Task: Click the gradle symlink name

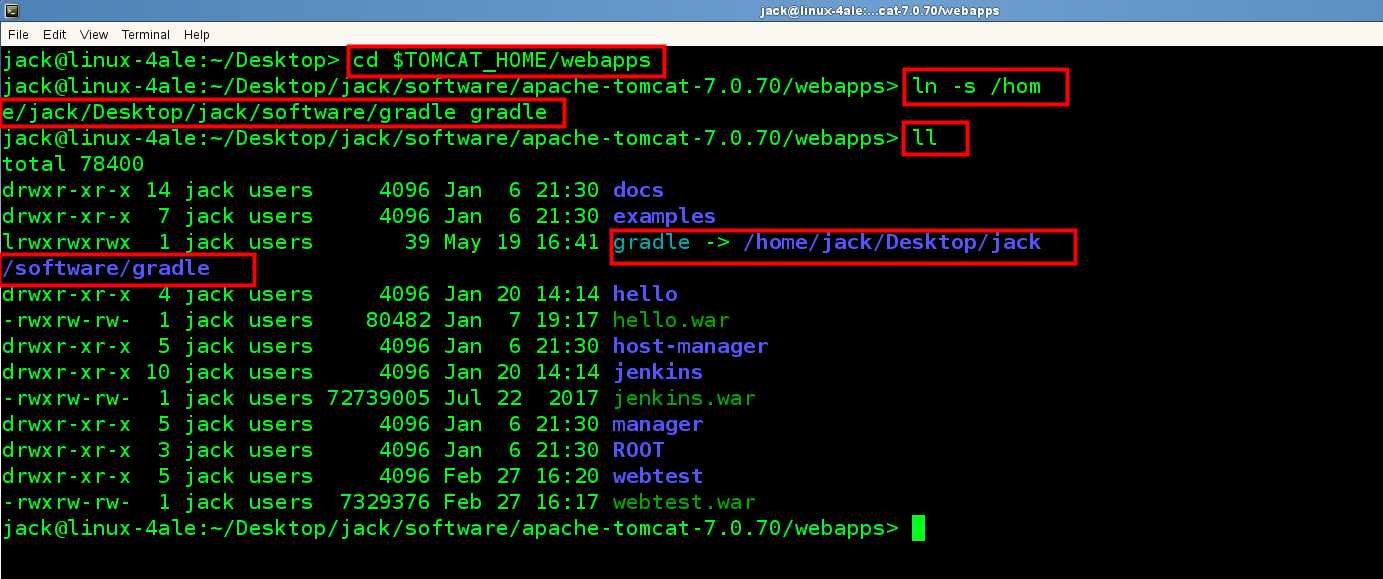Action: click(x=651, y=242)
